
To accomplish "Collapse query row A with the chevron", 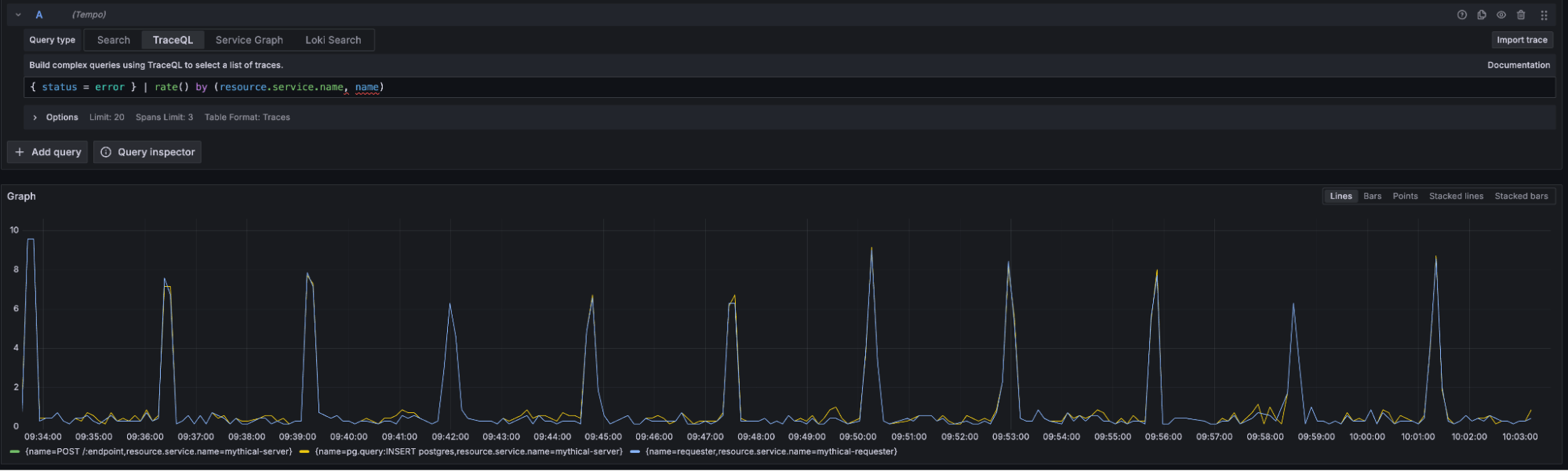I will [18, 15].
